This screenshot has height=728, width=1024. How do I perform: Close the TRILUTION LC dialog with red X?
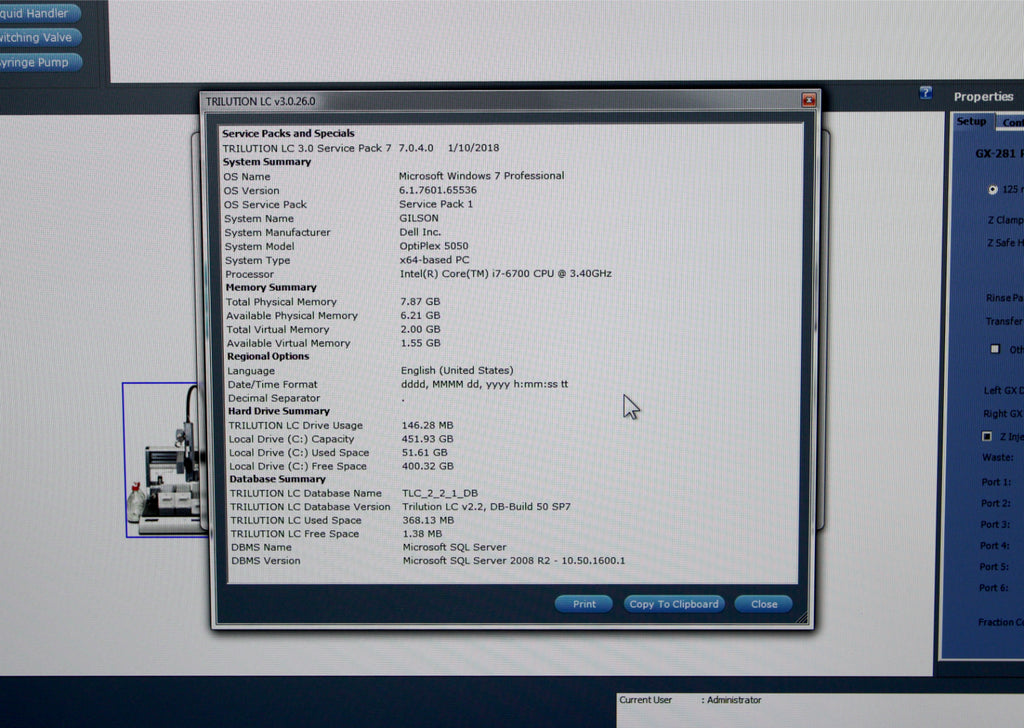click(x=808, y=100)
